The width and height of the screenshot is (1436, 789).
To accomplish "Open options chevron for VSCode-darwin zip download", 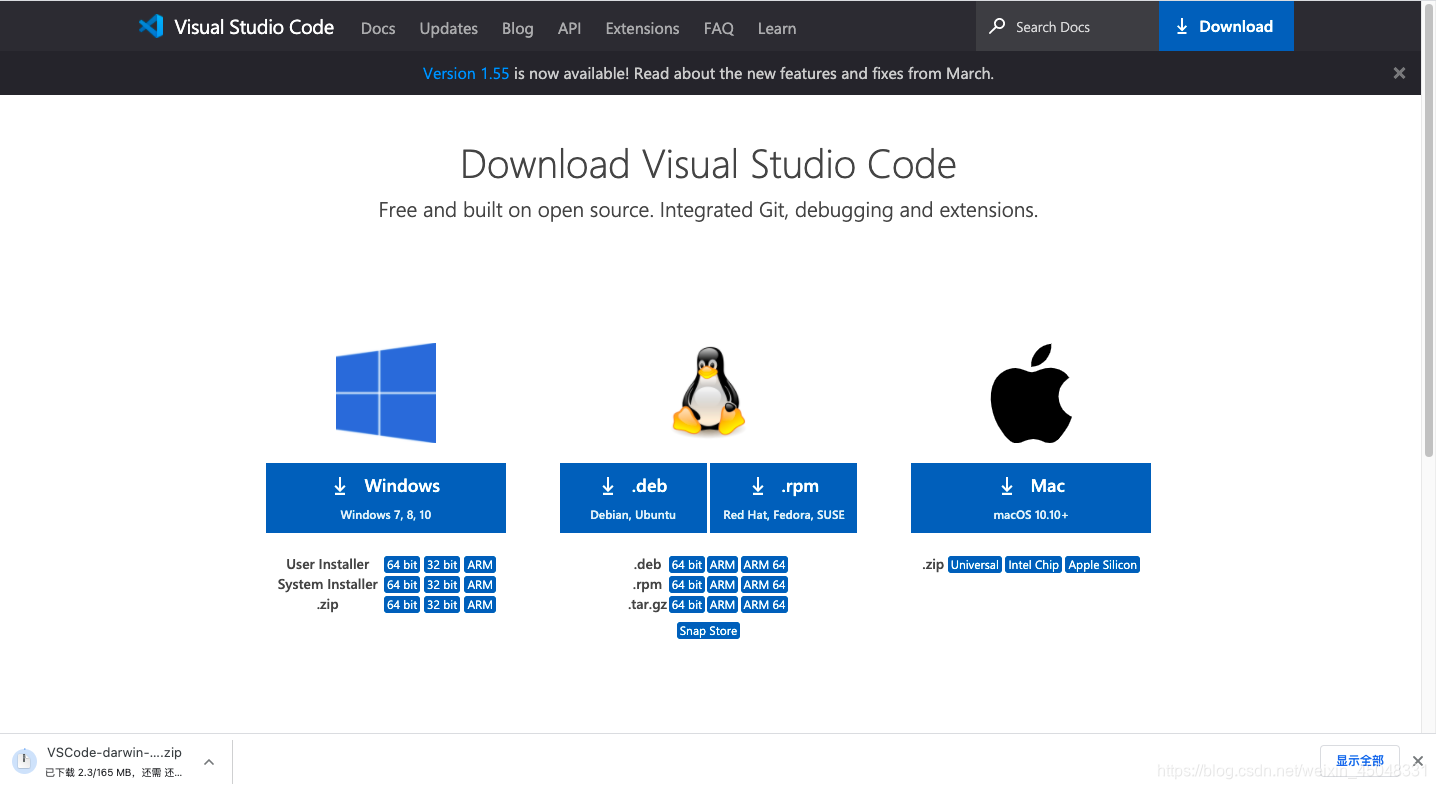I will coord(209,762).
